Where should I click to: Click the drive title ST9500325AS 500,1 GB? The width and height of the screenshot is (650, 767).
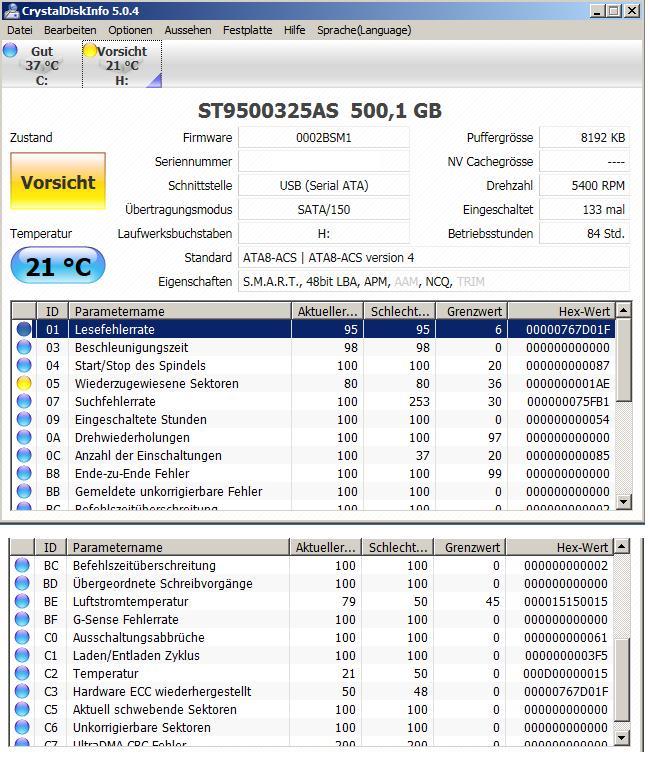tap(320, 111)
